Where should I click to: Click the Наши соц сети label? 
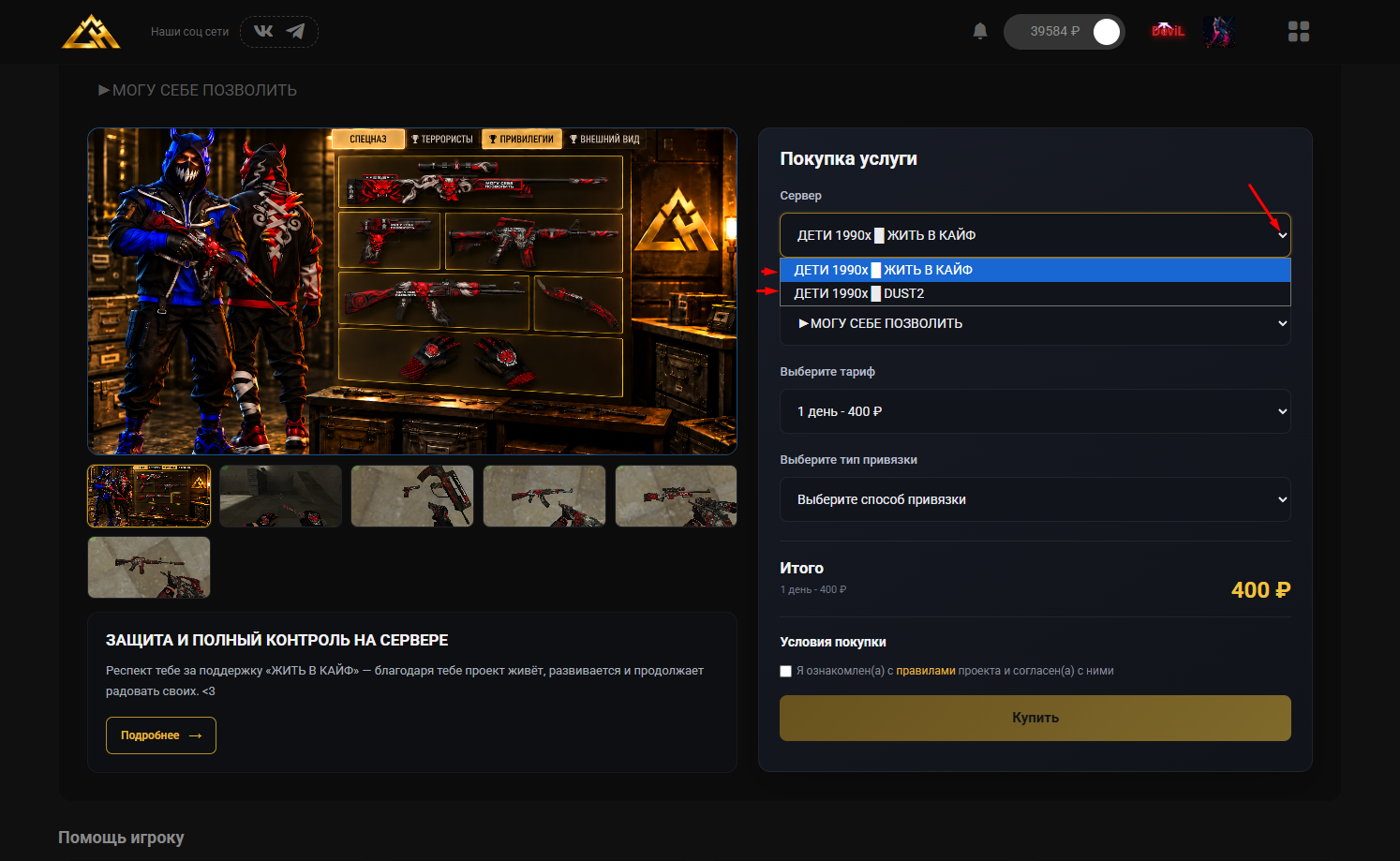(189, 32)
